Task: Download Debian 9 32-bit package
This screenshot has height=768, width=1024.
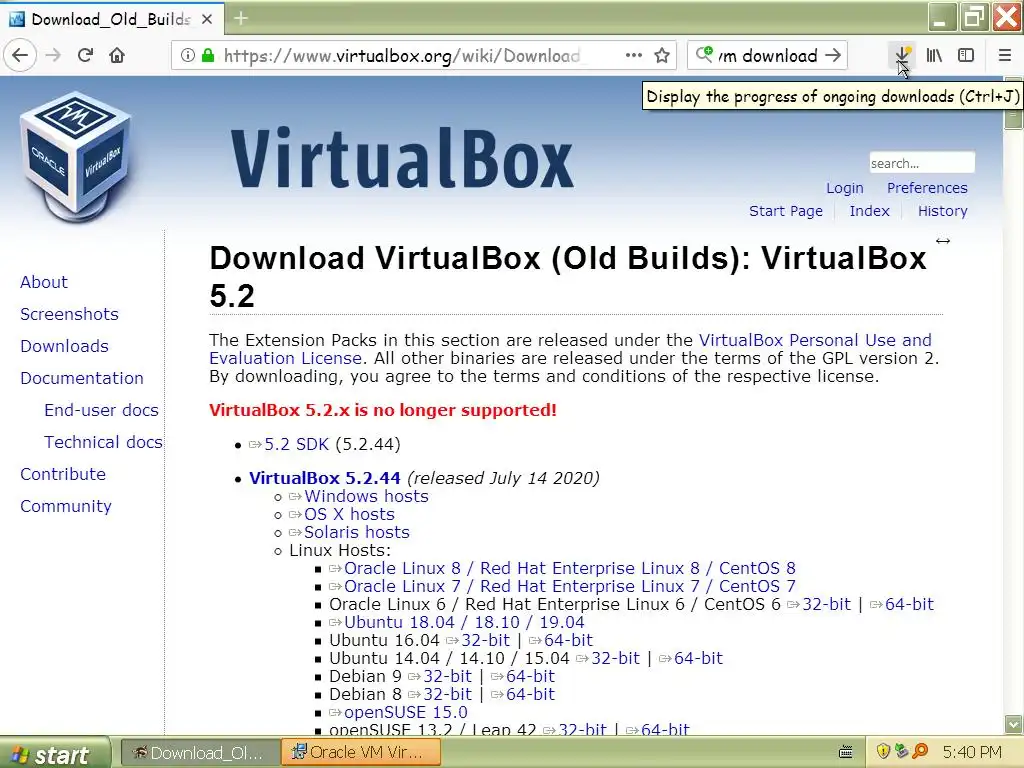Action: tap(447, 676)
